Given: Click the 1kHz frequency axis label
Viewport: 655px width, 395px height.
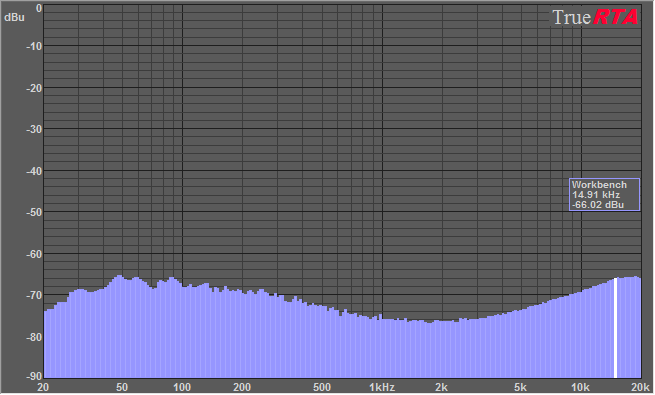Looking at the screenshot, I should click(382, 387).
